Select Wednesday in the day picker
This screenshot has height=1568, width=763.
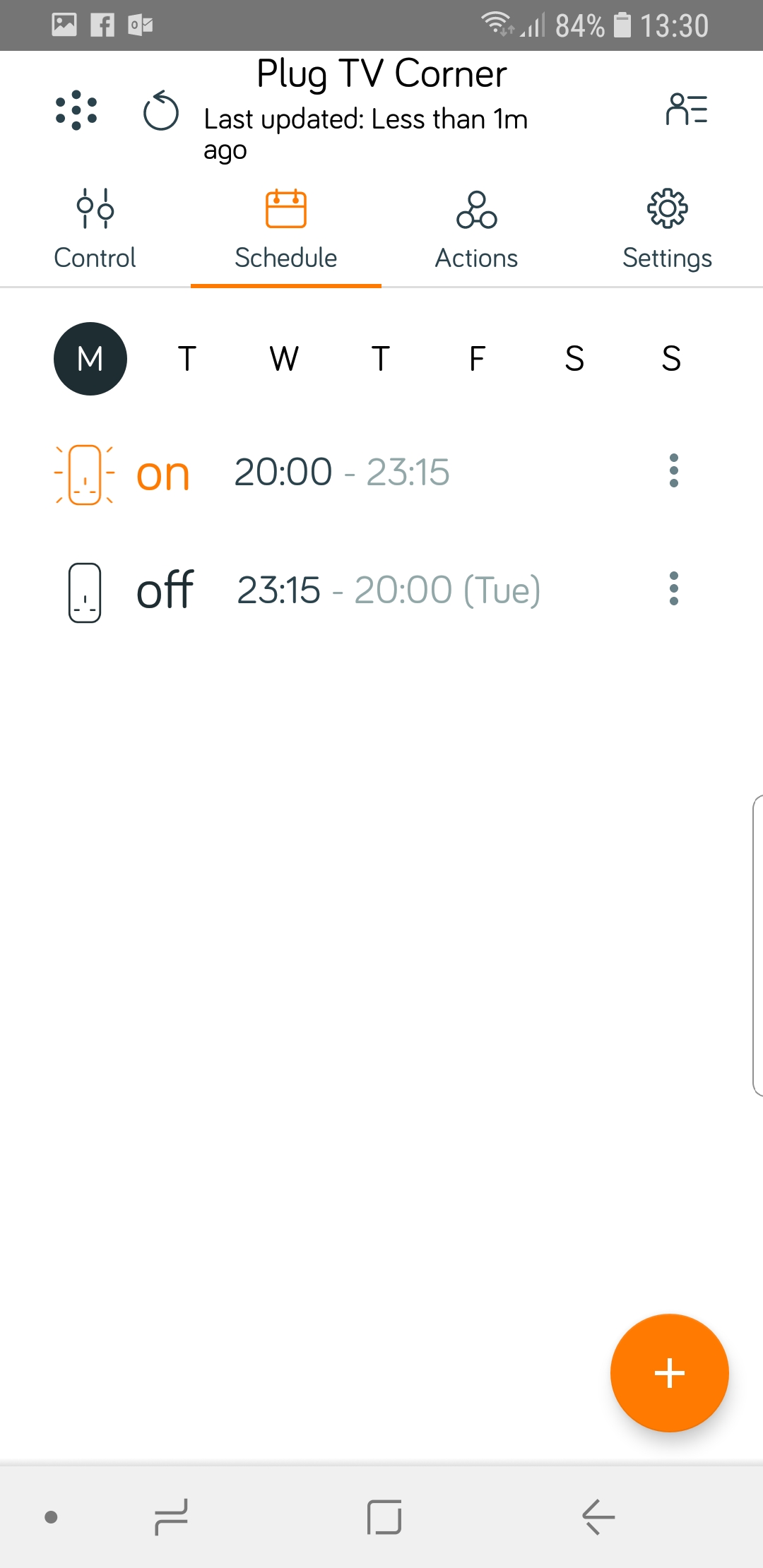pos(284,359)
